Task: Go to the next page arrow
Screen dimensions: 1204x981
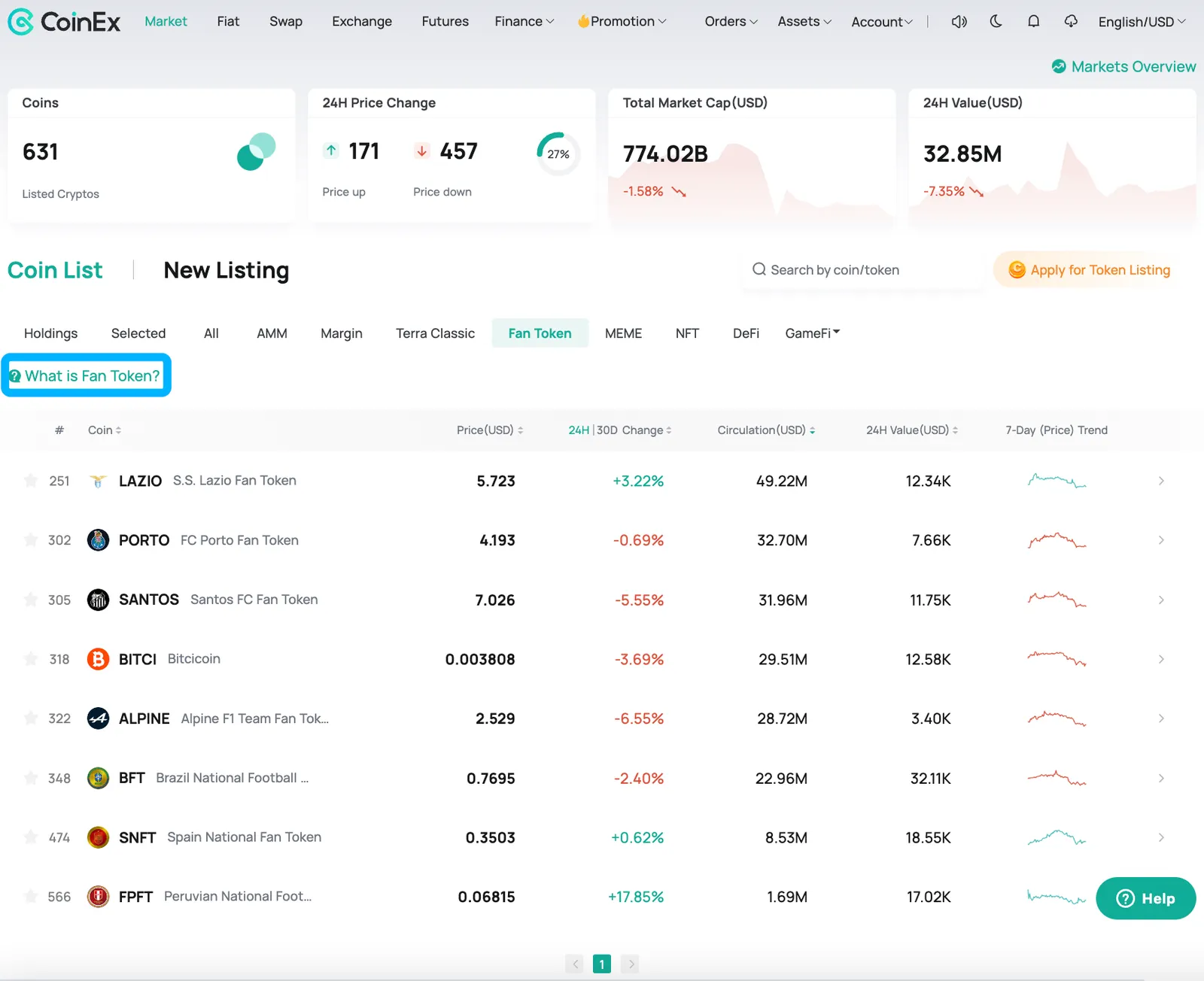Action: [631, 964]
